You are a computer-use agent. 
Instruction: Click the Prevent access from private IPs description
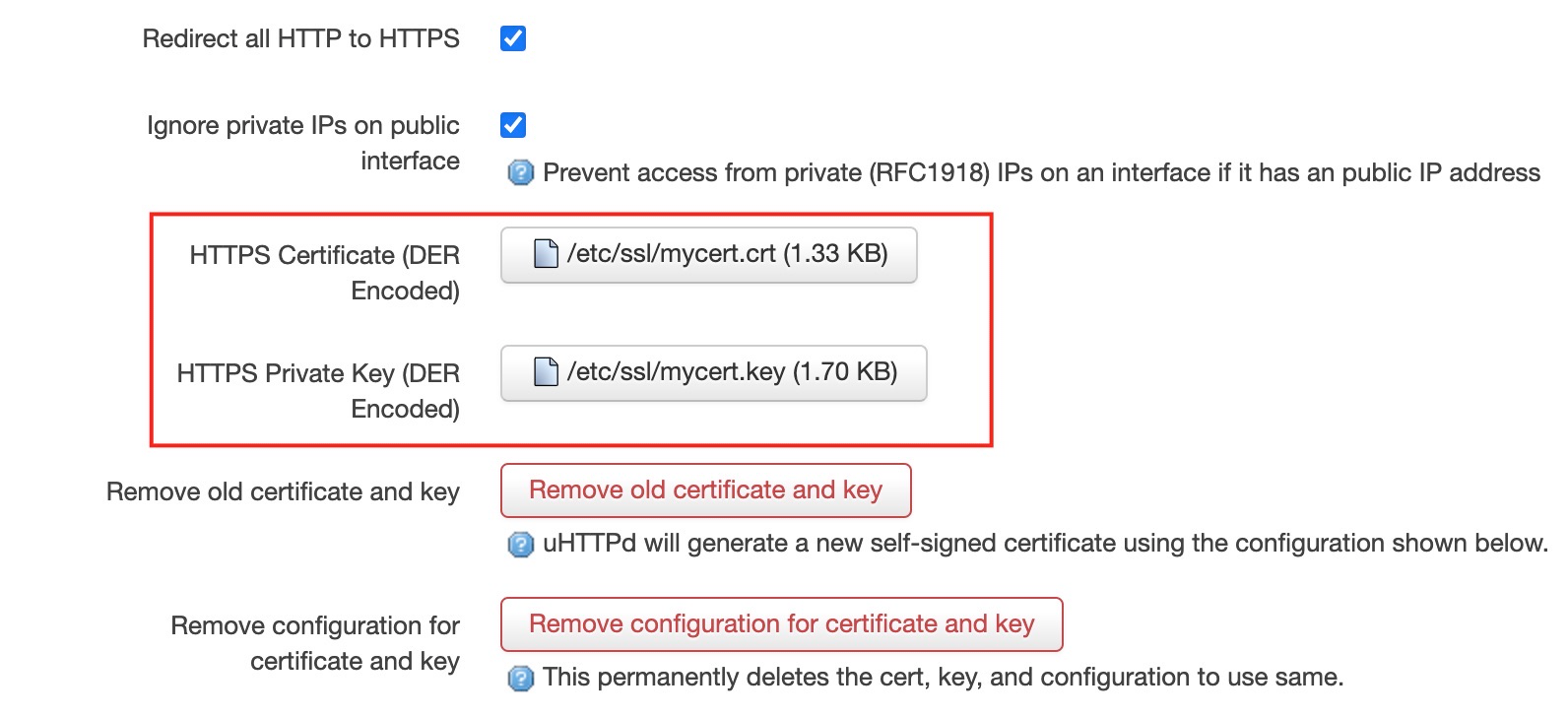click(x=1041, y=173)
